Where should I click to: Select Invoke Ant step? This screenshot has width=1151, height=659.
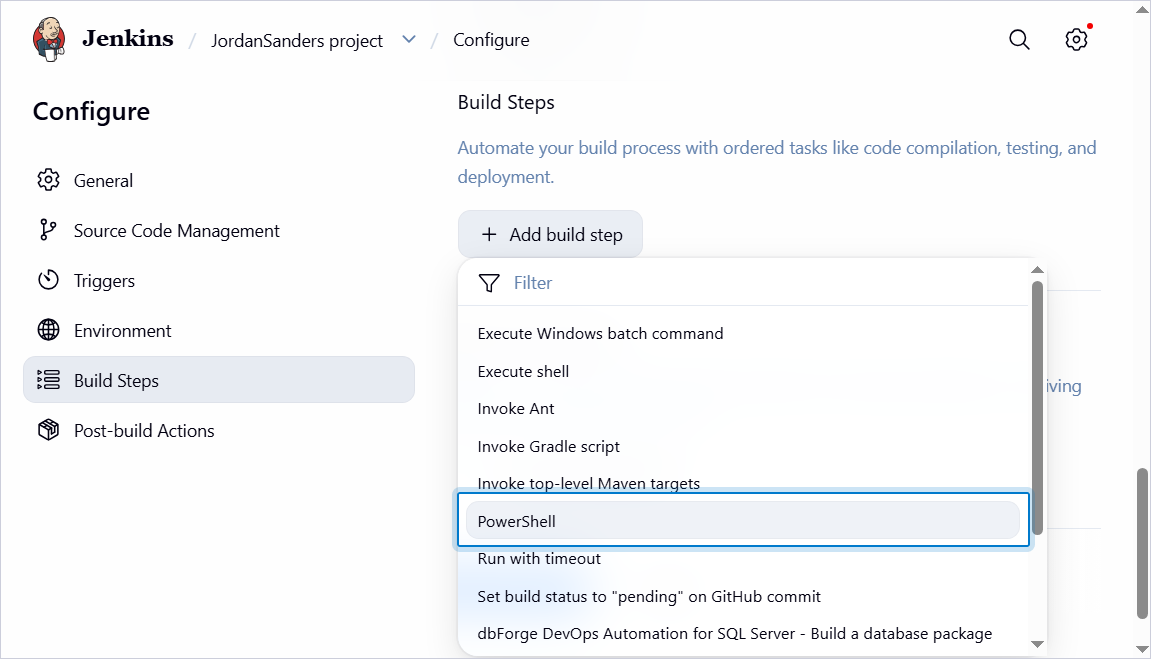pos(743,409)
